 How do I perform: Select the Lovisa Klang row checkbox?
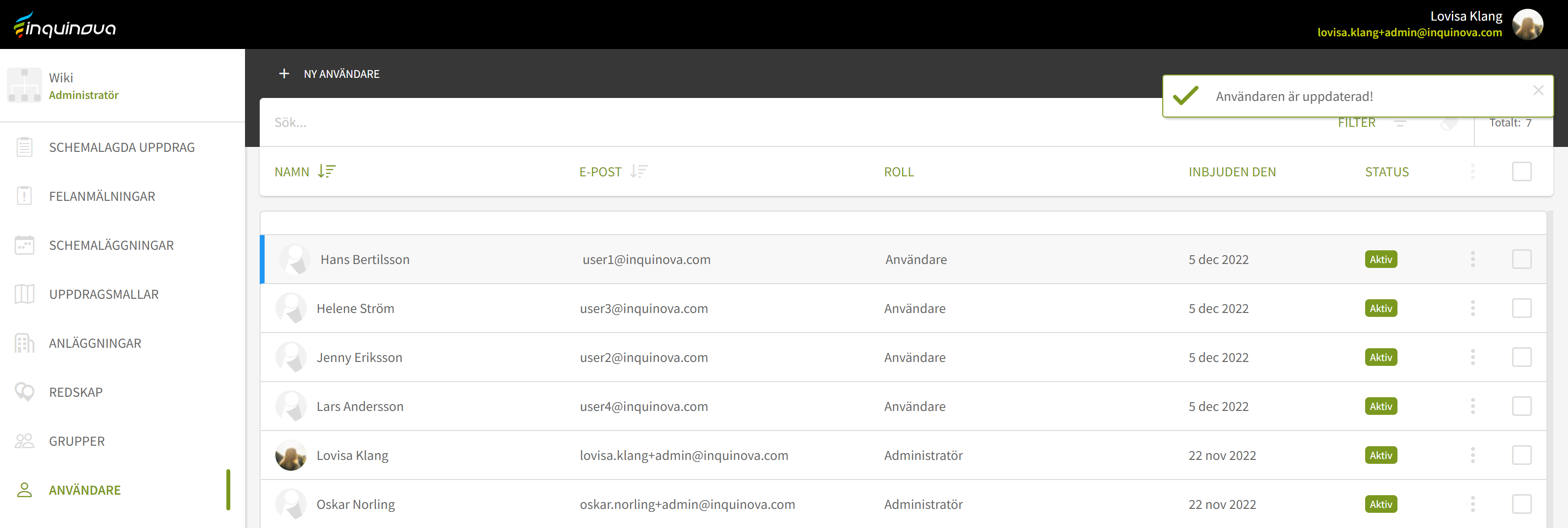click(x=1521, y=455)
